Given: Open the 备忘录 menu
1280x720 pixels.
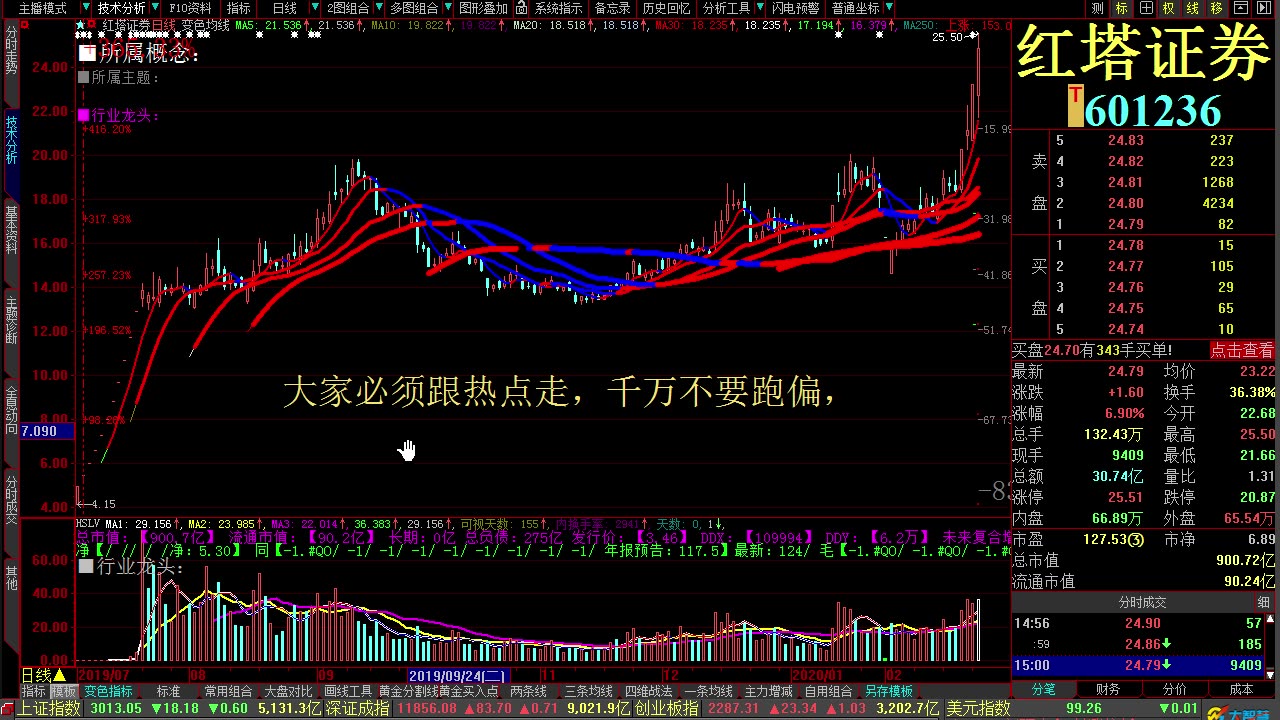Looking at the screenshot, I should tap(612, 8).
